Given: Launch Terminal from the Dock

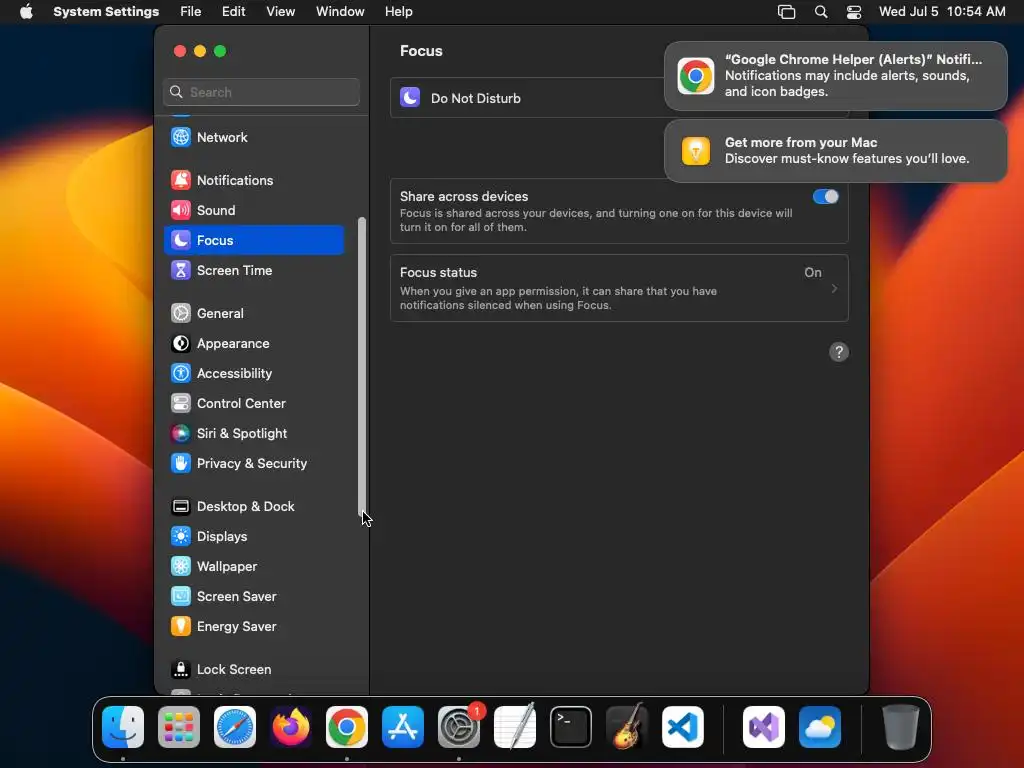Looking at the screenshot, I should pyautogui.click(x=571, y=727).
